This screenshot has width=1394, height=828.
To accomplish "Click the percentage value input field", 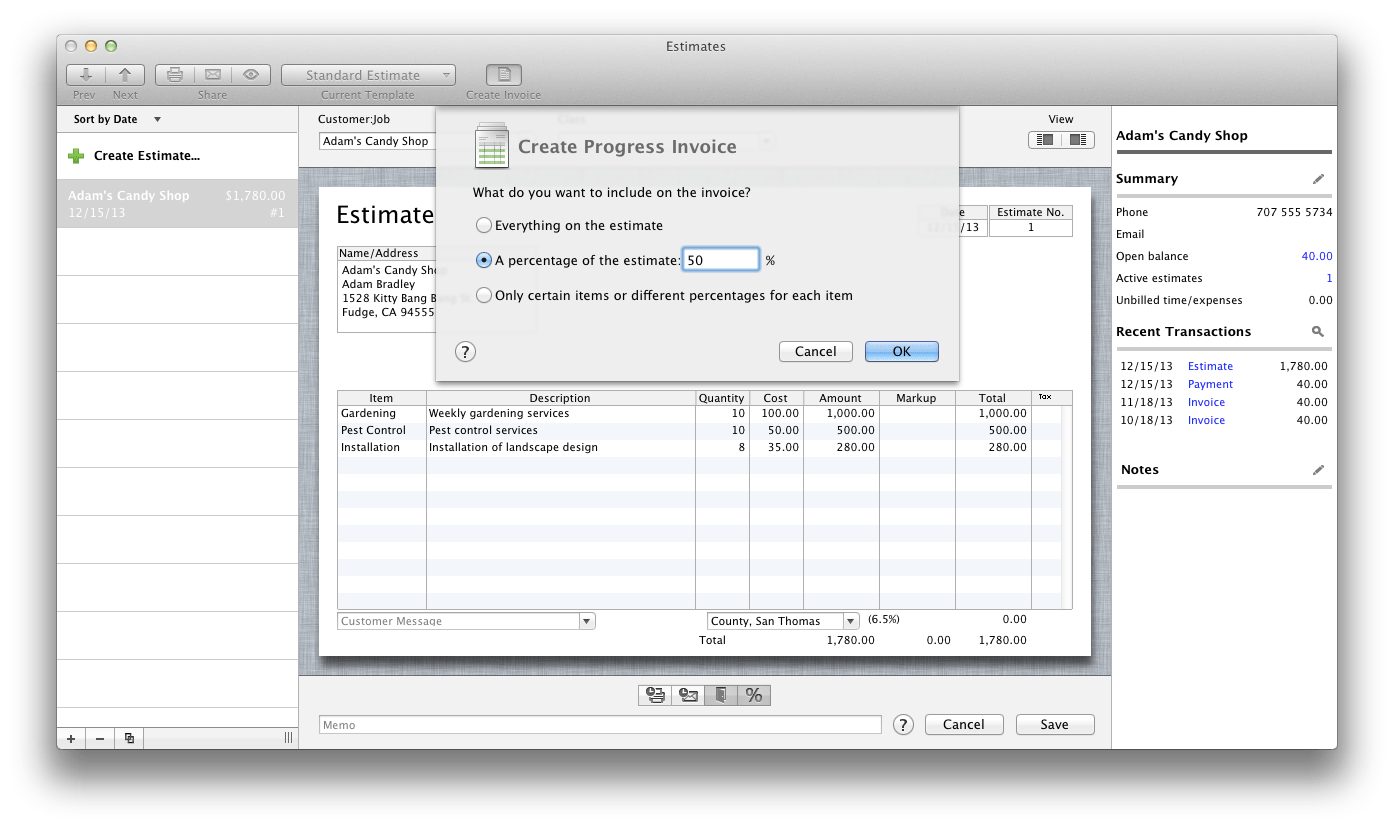I will (720, 258).
